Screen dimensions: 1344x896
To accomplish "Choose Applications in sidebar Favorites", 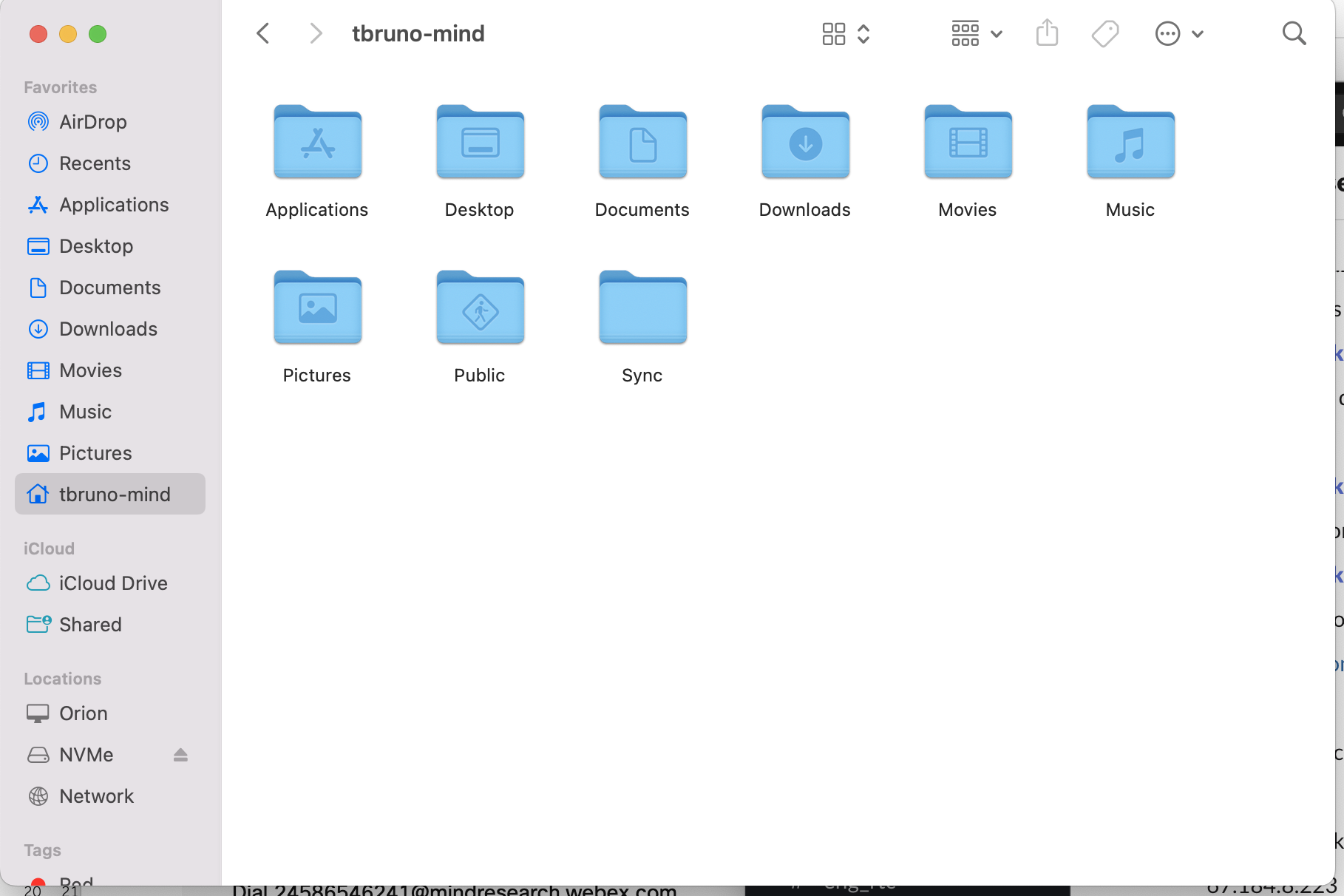I will click(110, 204).
